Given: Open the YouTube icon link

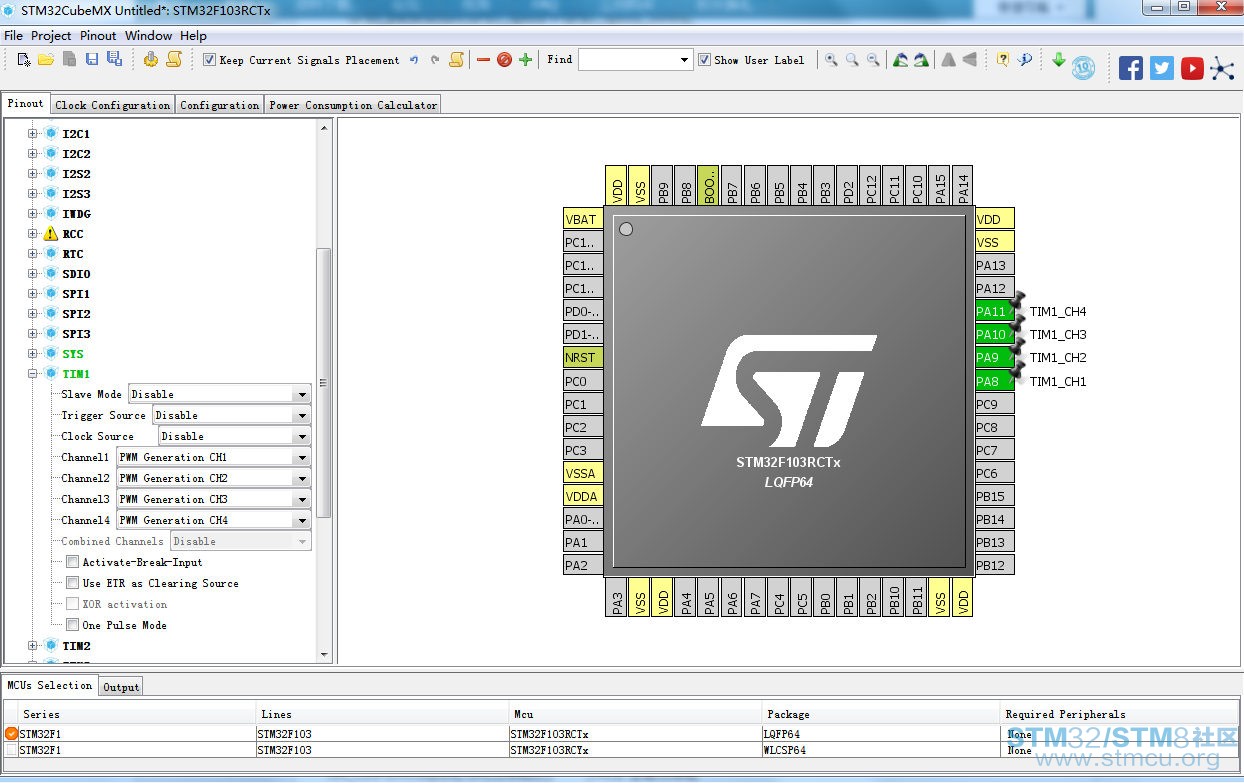Looking at the screenshot, I should [1192, 68].
